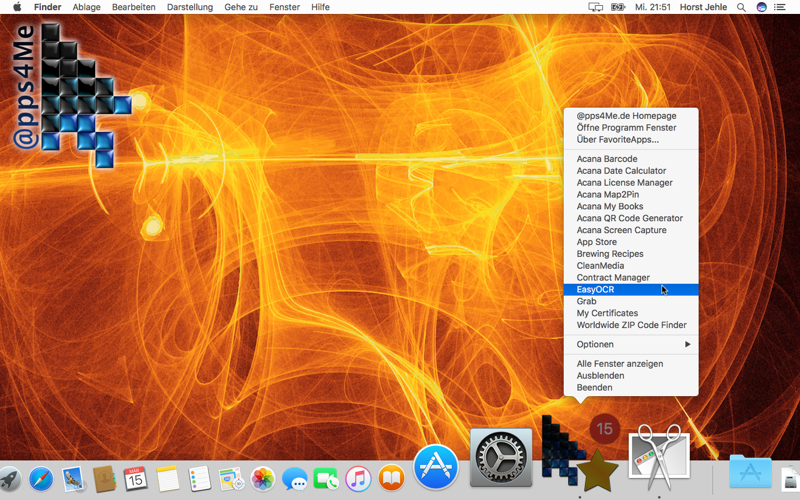Open the Fenster menu
Screen dimensions: 800x500
284,7
